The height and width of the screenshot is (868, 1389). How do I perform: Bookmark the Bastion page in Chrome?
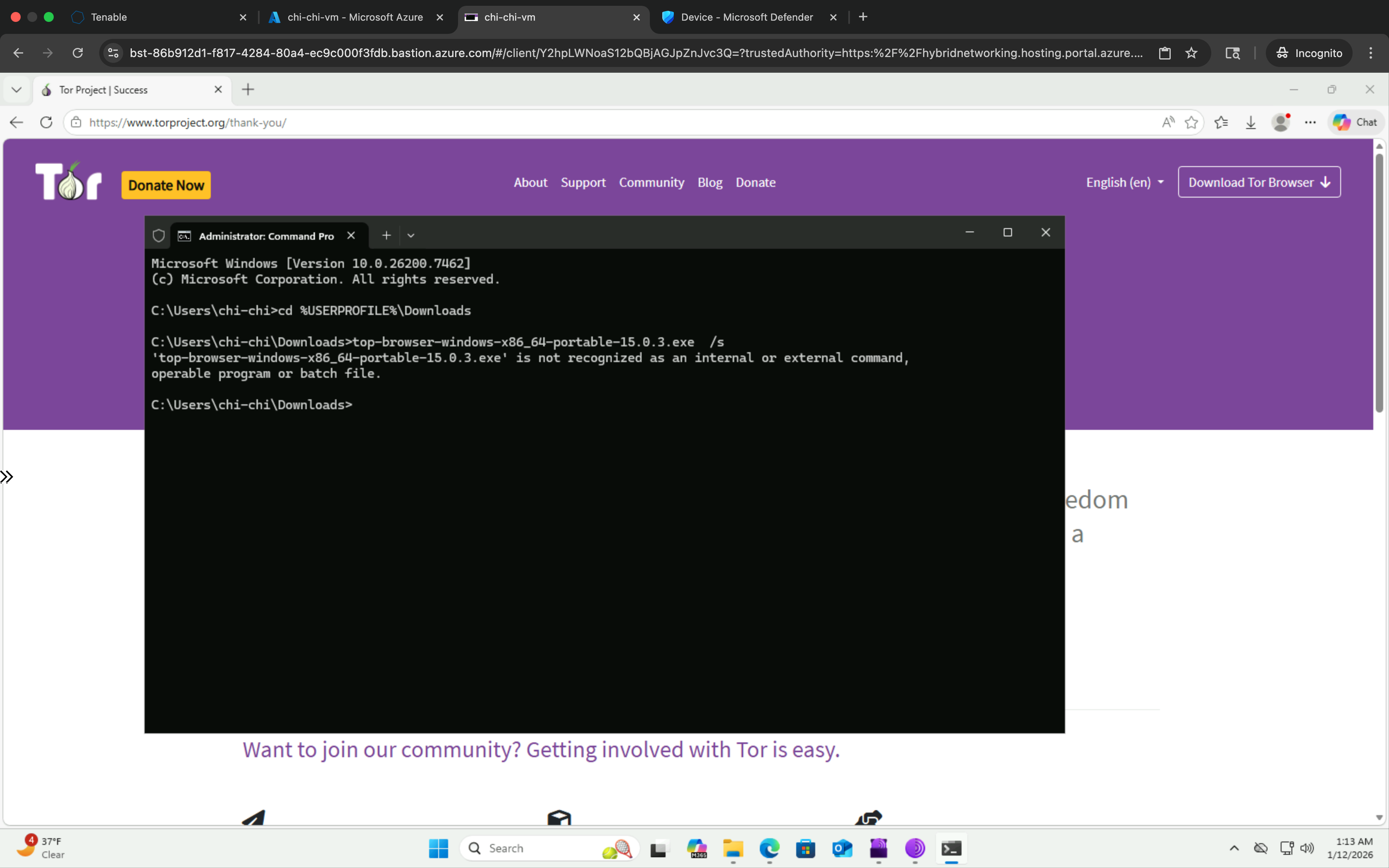1191,53
